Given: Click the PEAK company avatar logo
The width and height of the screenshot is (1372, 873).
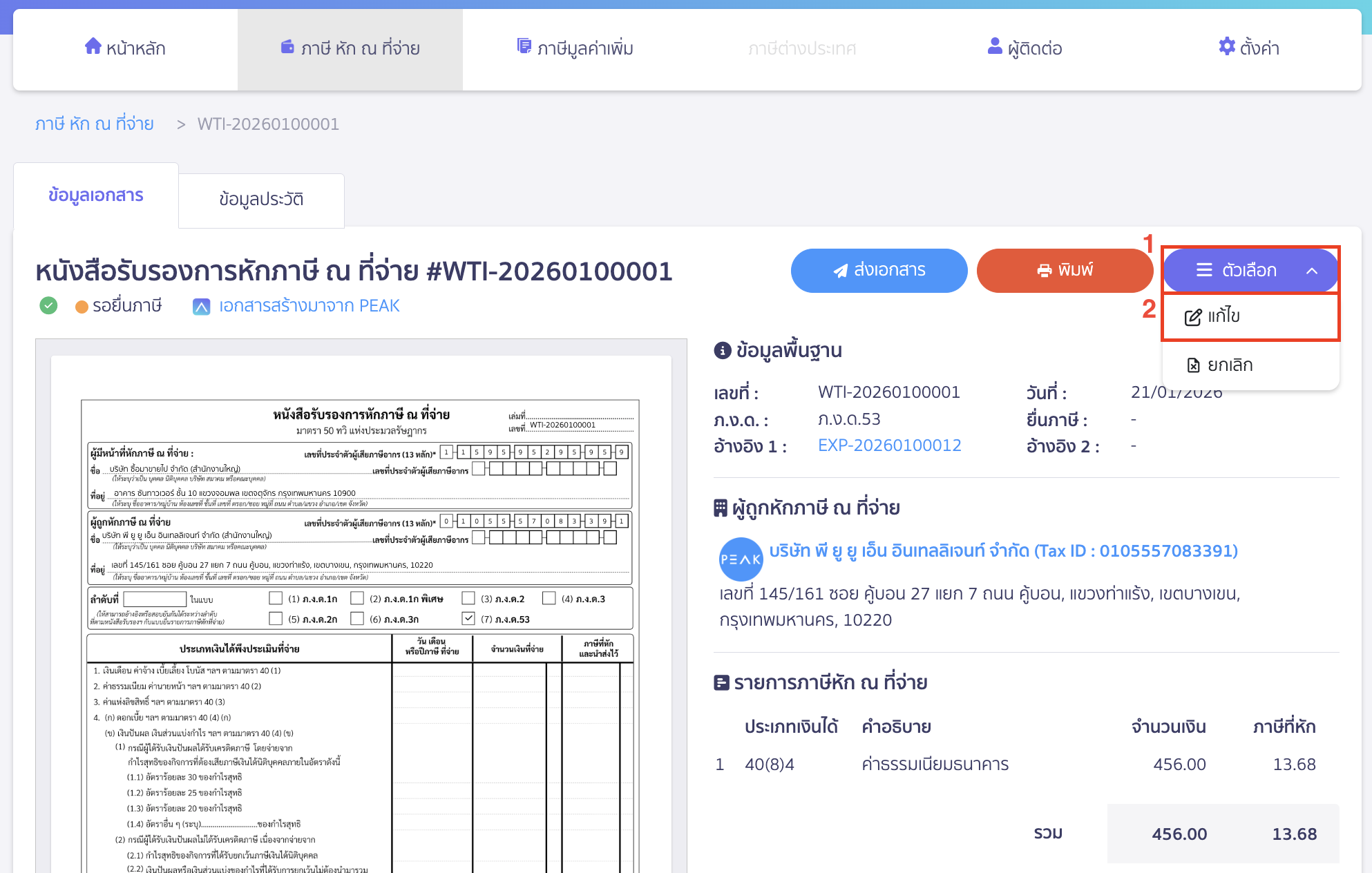Looking at the screenshot, I should click(741, 559).
